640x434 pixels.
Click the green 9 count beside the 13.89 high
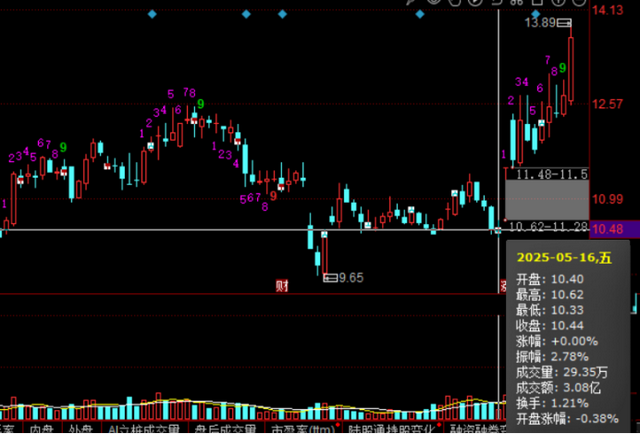click(x=563, y=68)
